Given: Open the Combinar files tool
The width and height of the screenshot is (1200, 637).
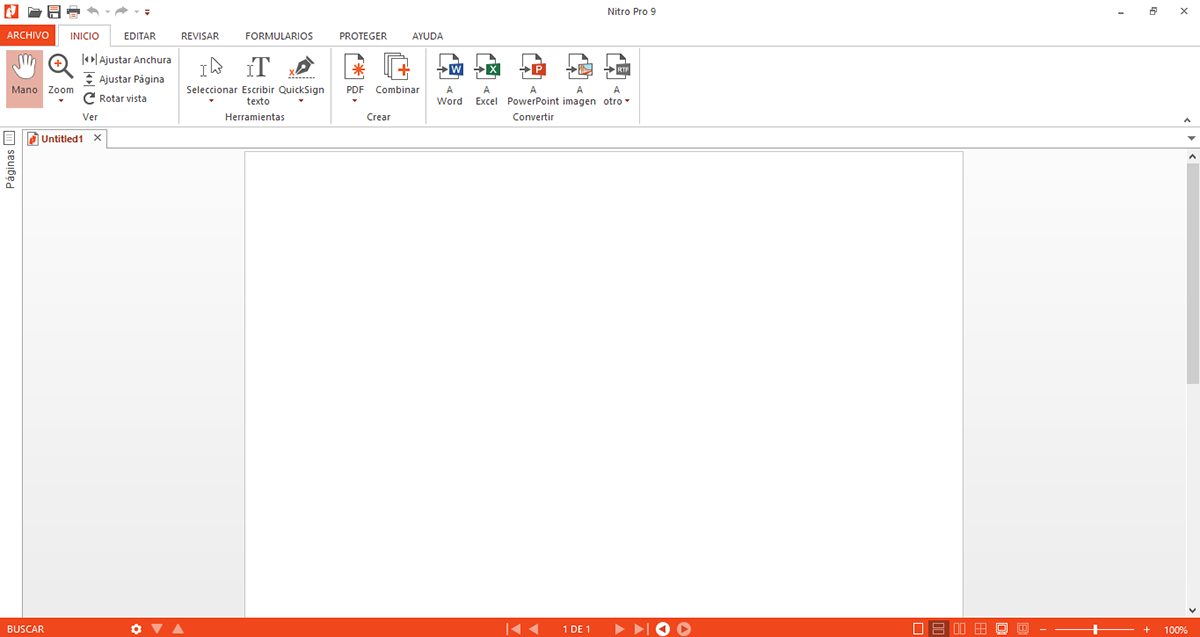Looking at the screenshot, I should 397,75.
